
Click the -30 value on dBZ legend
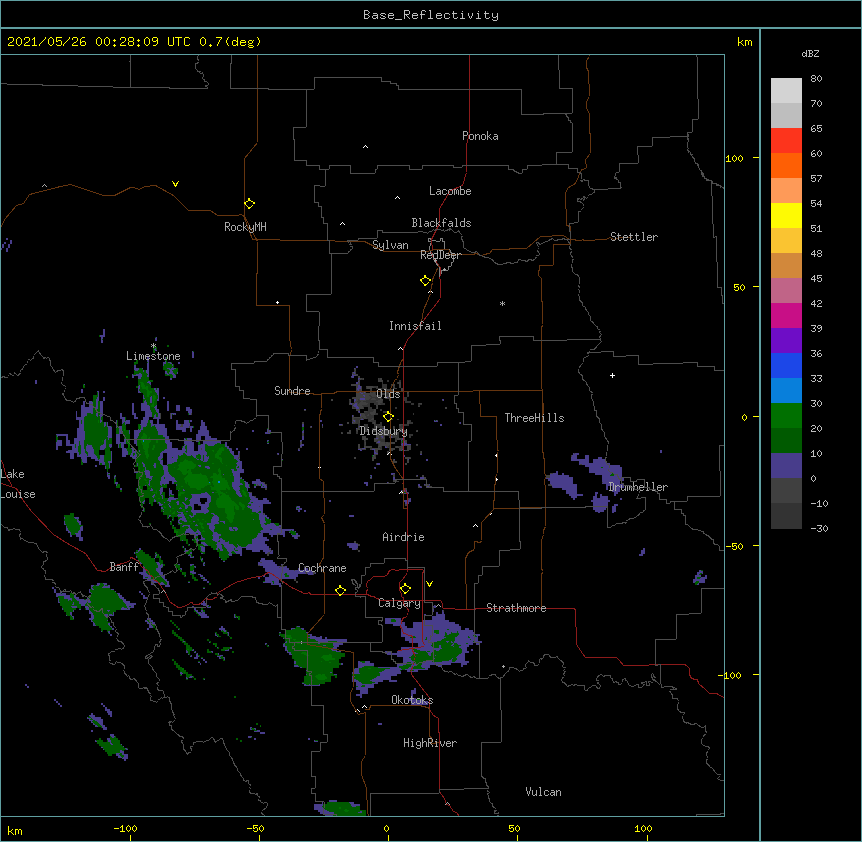pyautogui.click(x=819, y=529)
